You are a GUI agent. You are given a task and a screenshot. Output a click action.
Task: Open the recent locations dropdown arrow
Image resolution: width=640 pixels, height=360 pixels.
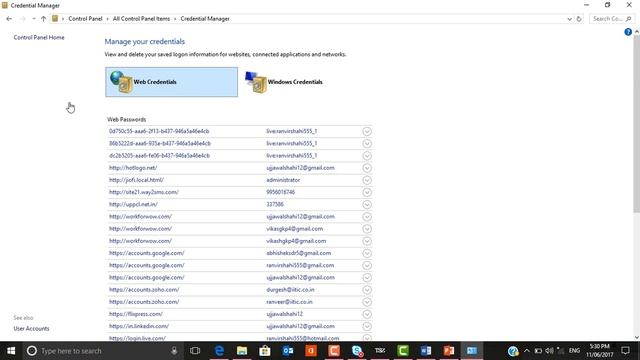(x=33, y=19)
